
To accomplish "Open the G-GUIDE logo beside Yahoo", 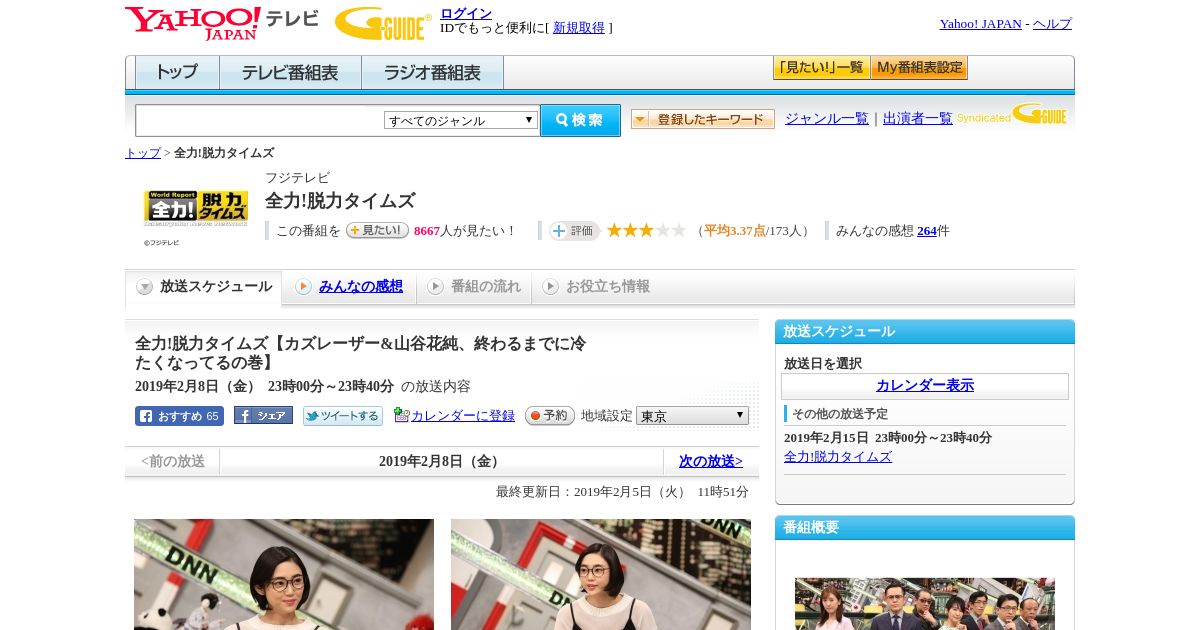I will click(382, 23).
